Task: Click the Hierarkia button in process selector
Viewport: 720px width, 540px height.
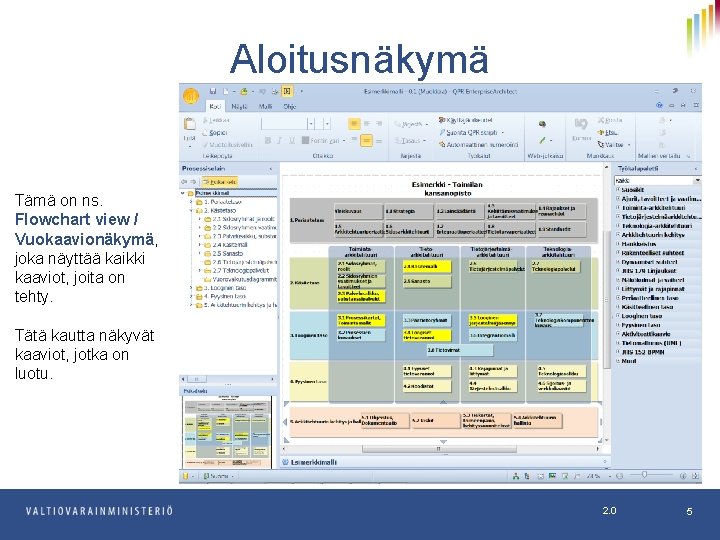Action: tap(219, 182)
